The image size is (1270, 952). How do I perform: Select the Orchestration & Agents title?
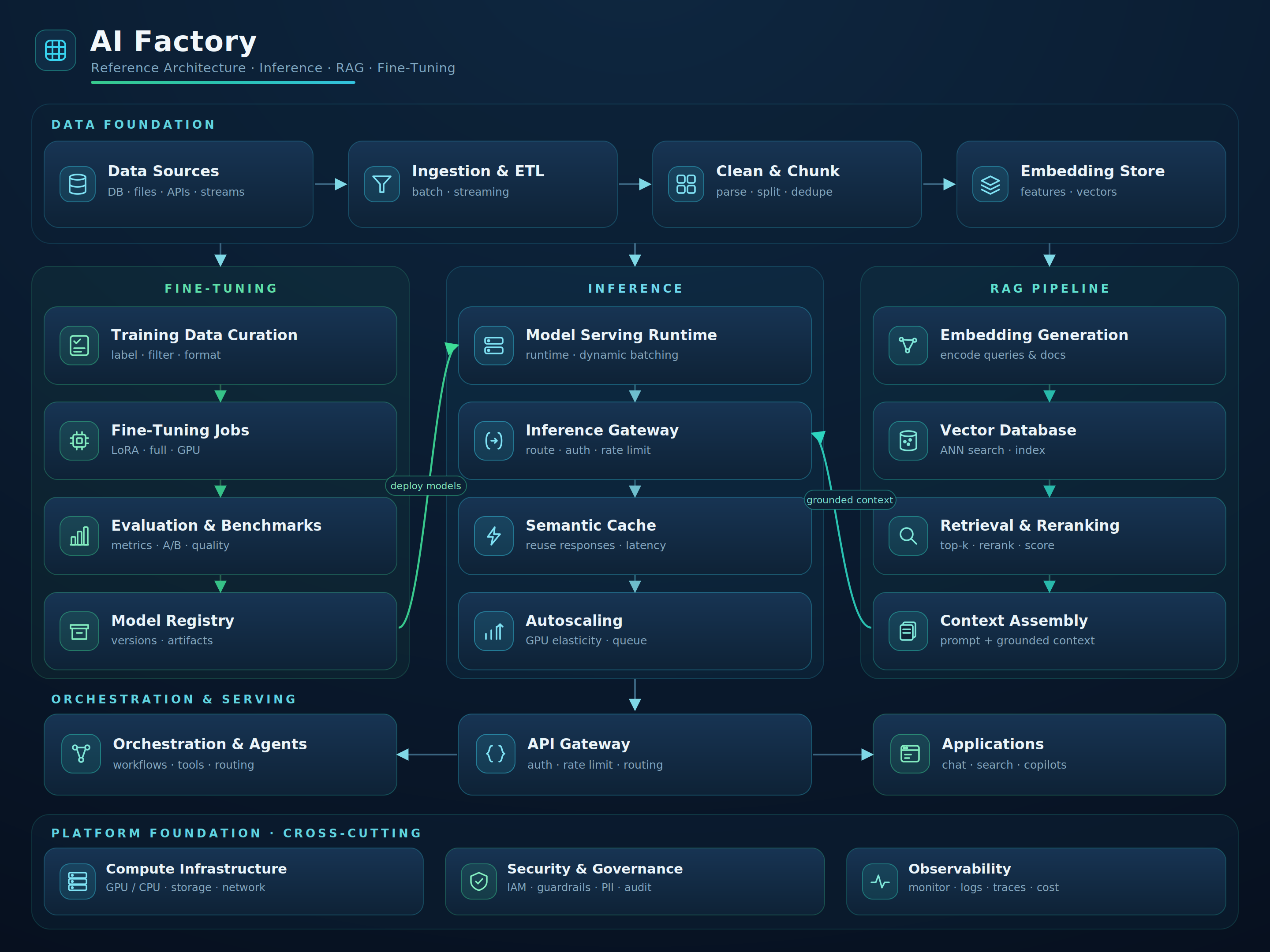tap(210, 744)
